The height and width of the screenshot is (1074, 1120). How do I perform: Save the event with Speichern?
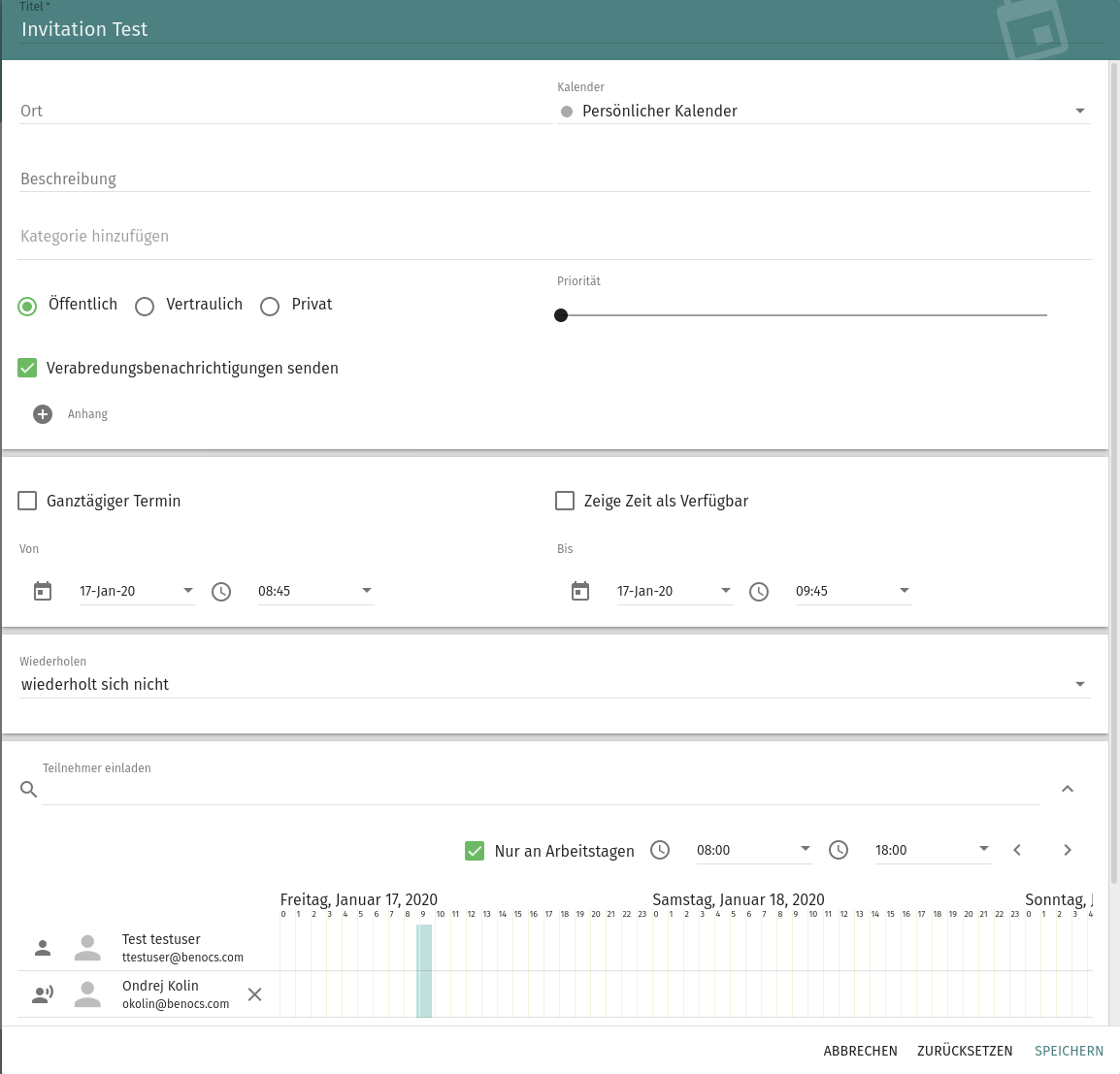point(1069,1051)
